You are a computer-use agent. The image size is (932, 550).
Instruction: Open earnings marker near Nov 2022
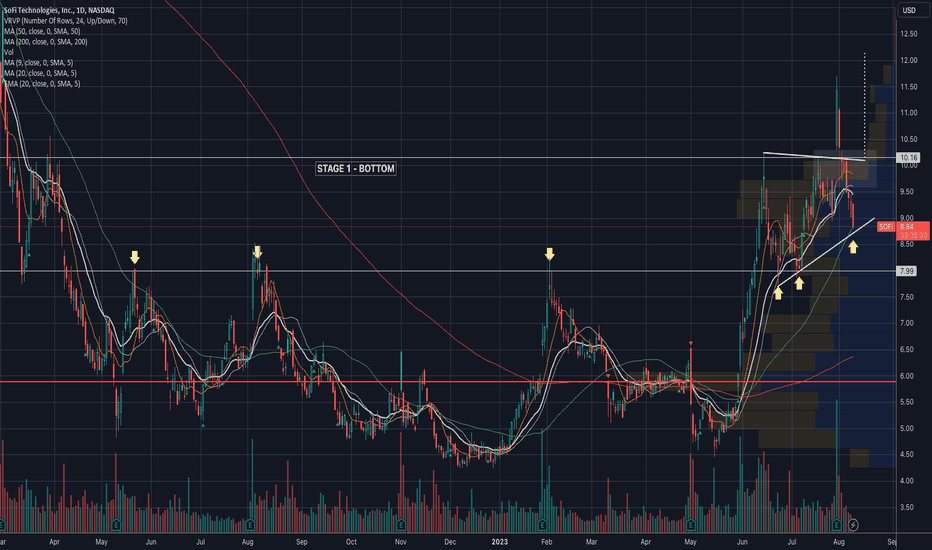point(401,525)
